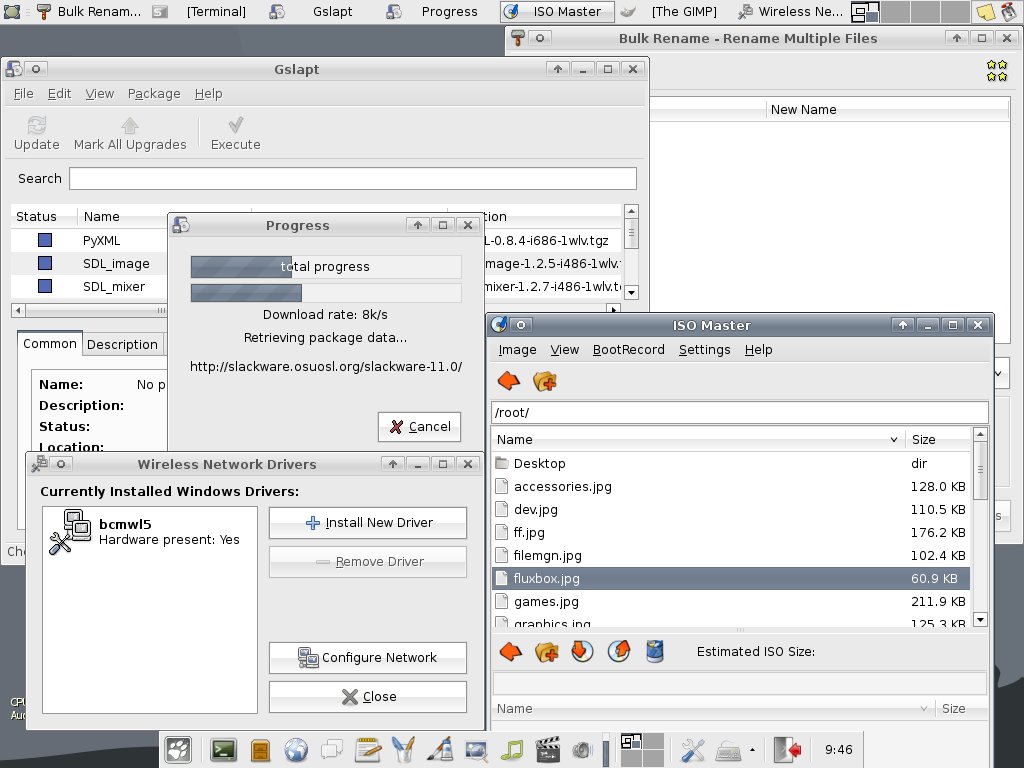Toggle PyXML package status box
Viewport: 1024px width, 768px height.
[45, 240]
